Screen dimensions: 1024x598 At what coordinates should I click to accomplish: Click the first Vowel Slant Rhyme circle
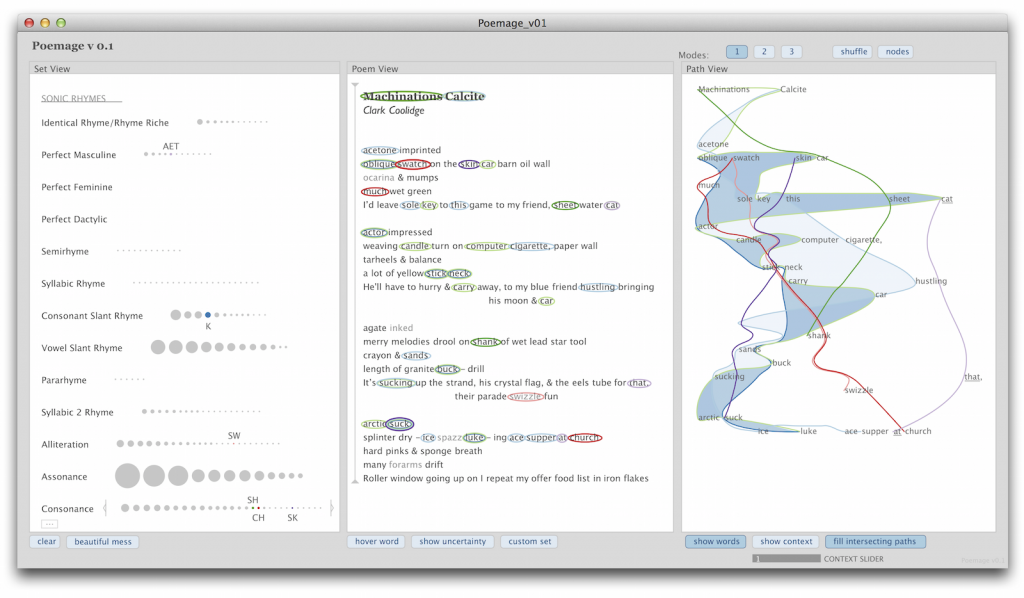(158, 348)
